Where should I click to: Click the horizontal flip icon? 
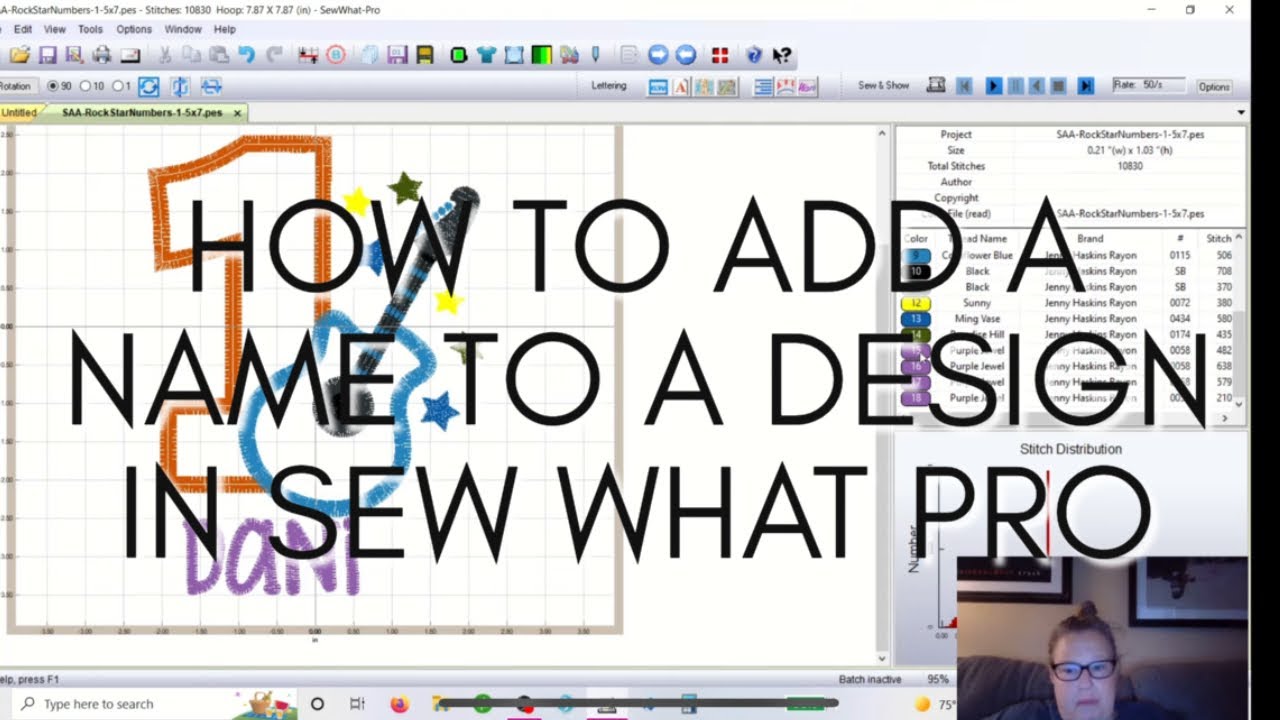[211, 87]
